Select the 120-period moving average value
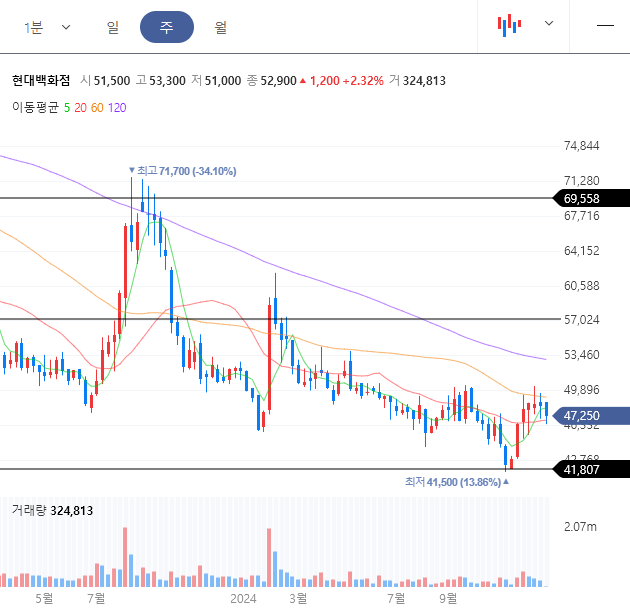 [117, 108]
